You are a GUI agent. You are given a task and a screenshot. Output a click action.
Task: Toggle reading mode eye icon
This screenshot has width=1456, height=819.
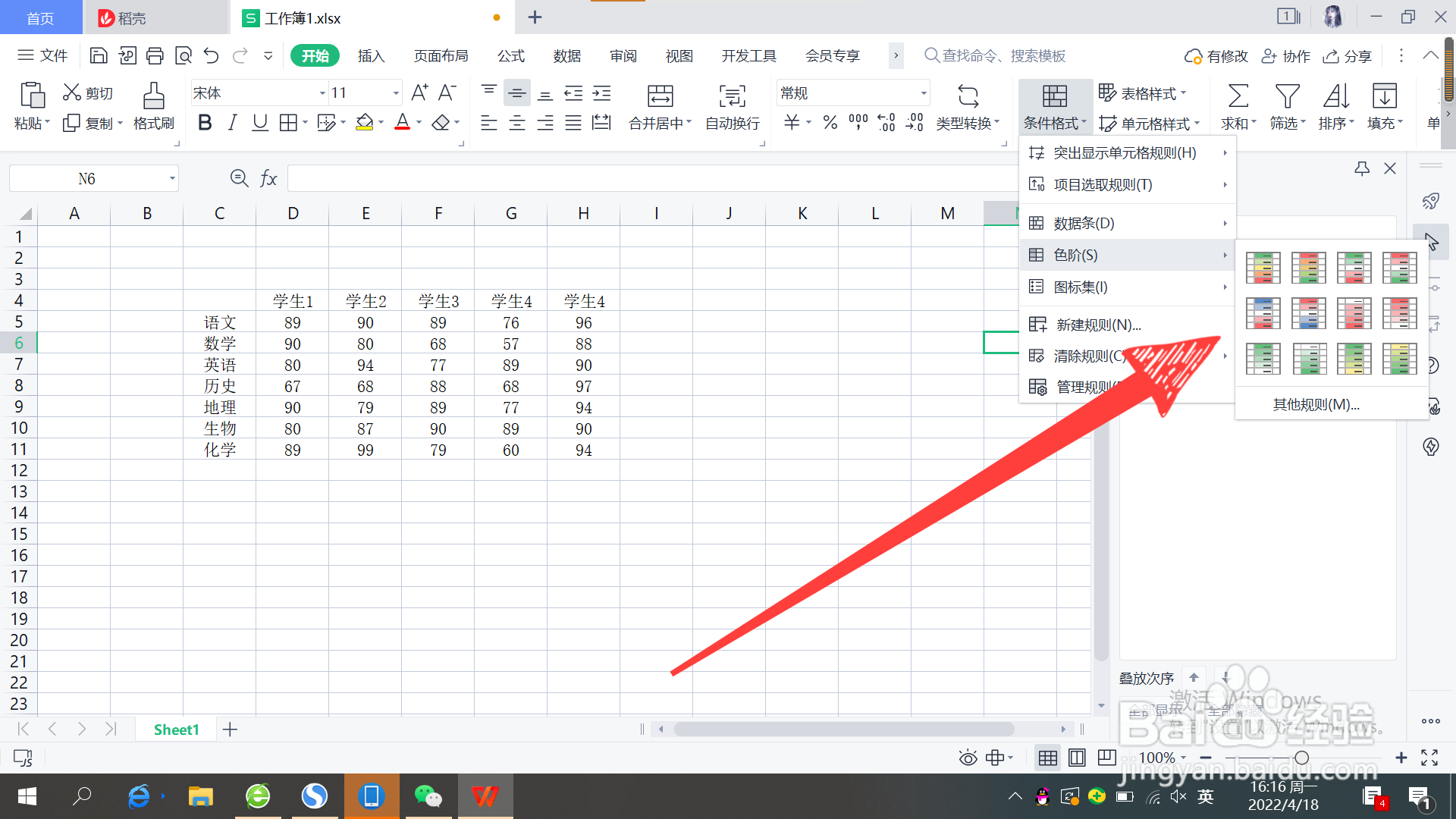[x=968, y=758]
